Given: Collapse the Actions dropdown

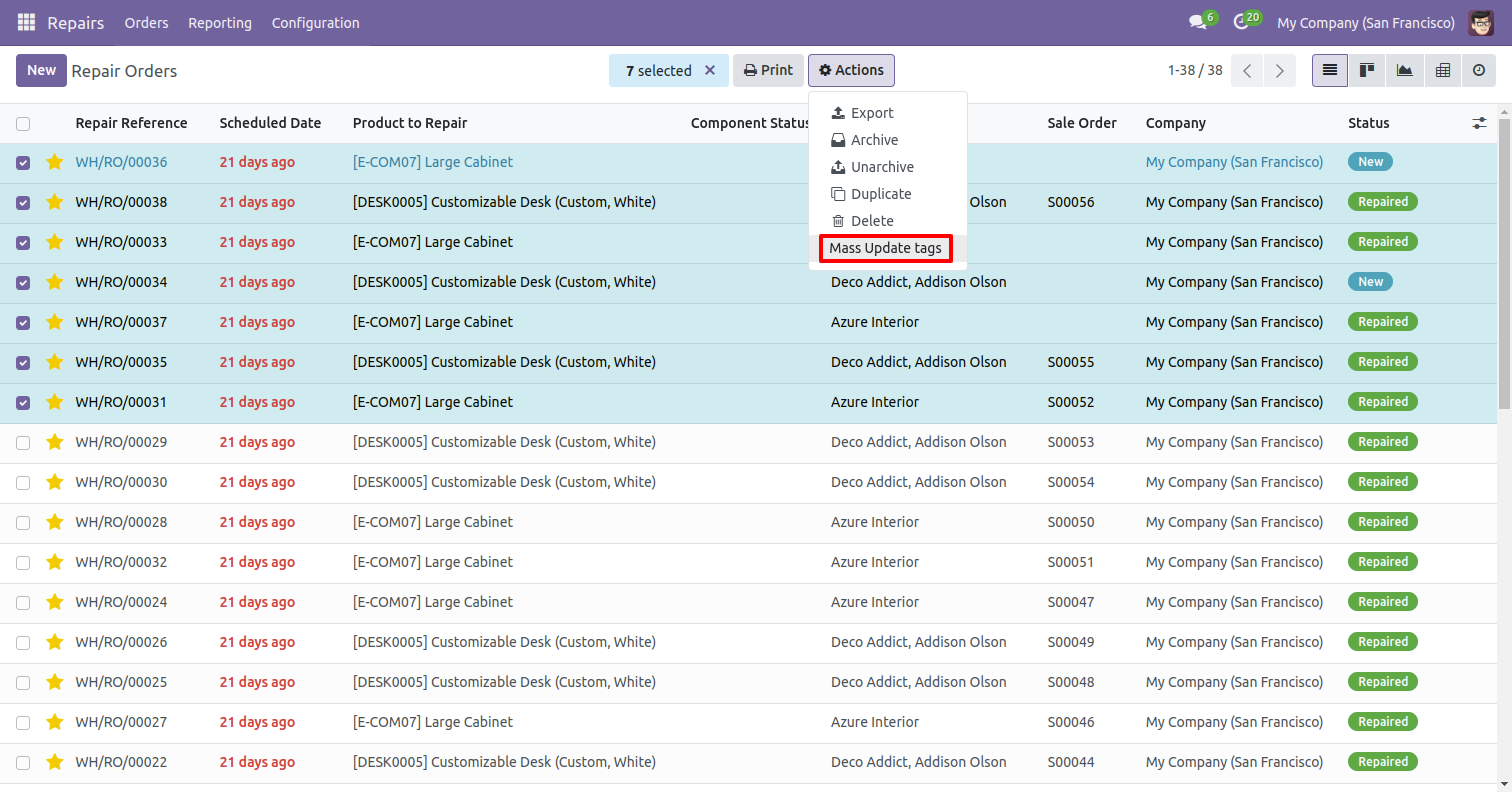Looking at the screenshot, I should tap(851, 71).
